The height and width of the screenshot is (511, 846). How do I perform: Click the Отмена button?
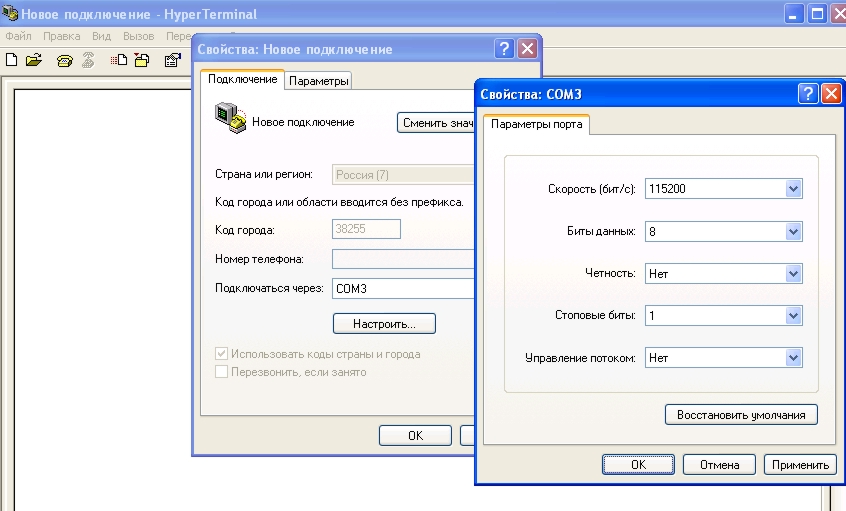pos(719,465)
